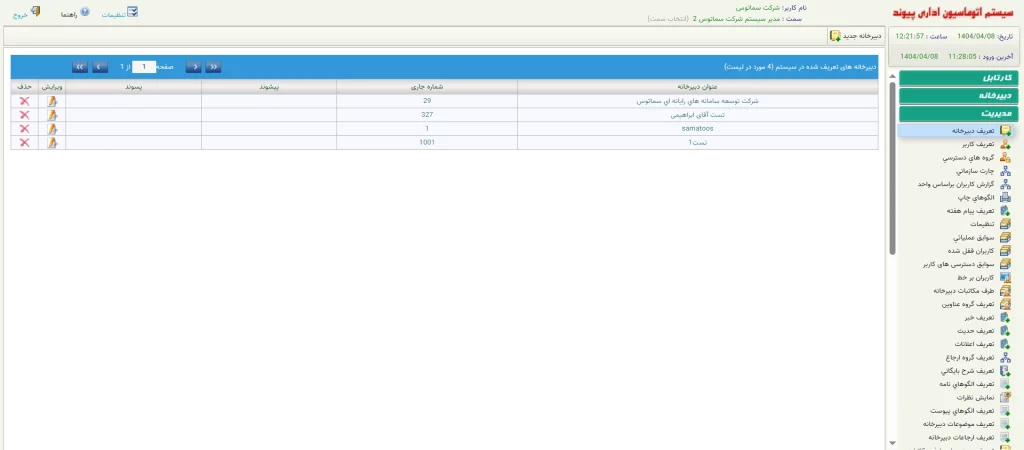Click the page number input field

click(144, 67)
